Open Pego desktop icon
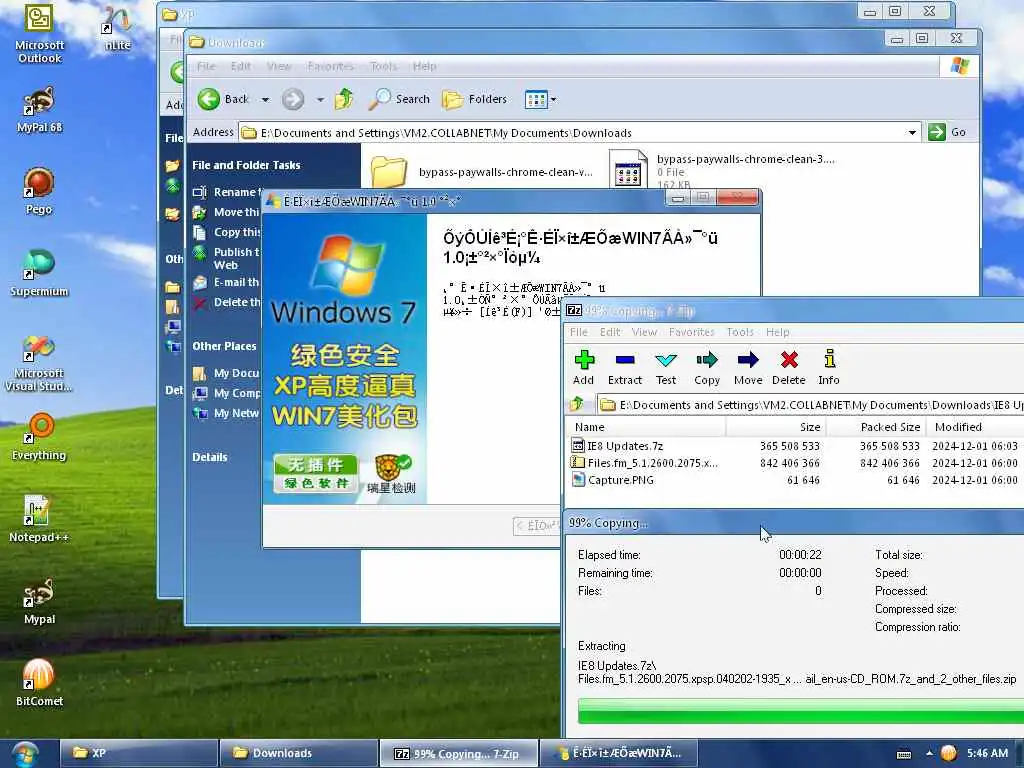The image size is (1024, 768). [x=39, y=191]
